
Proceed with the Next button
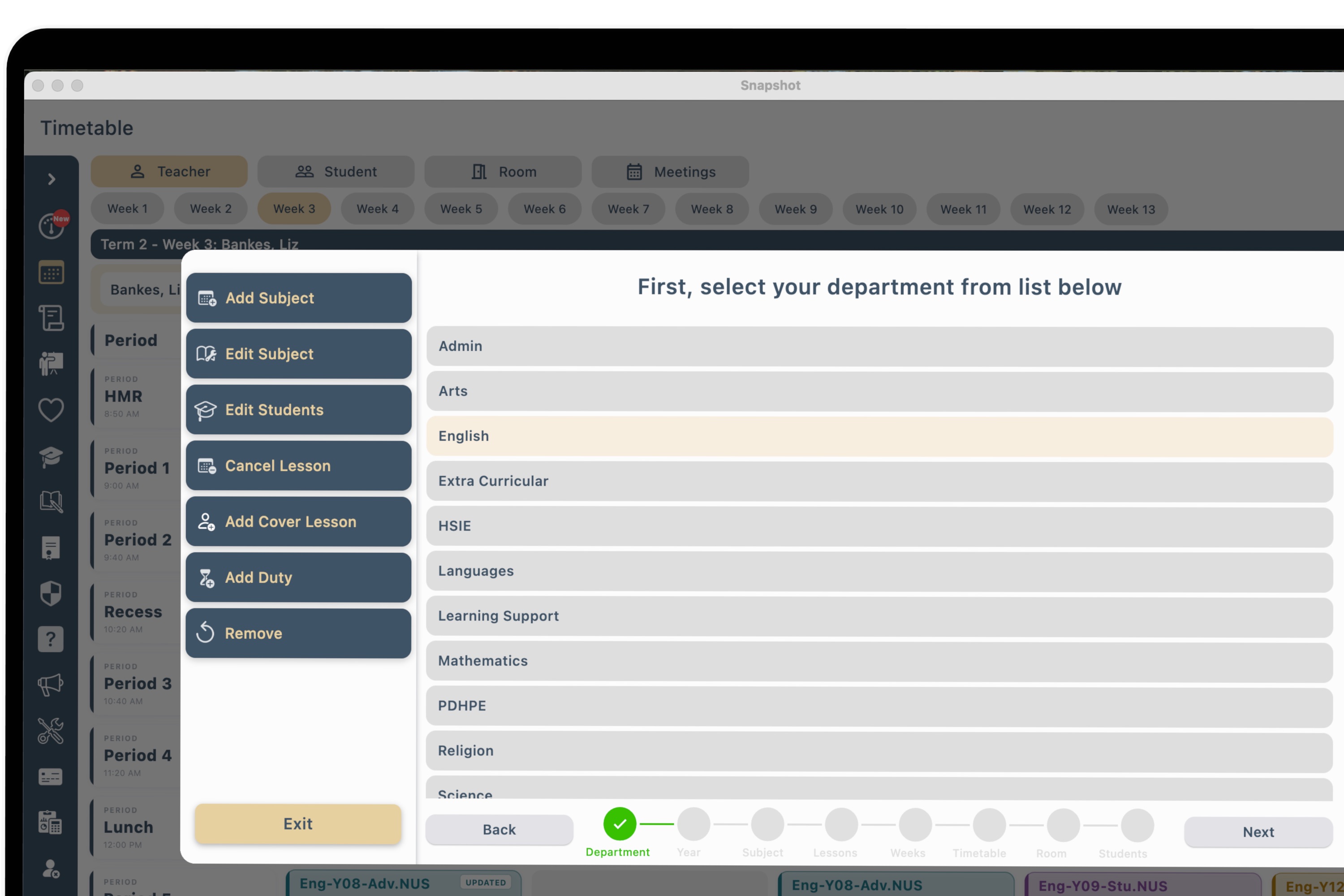pos(1258,832)
